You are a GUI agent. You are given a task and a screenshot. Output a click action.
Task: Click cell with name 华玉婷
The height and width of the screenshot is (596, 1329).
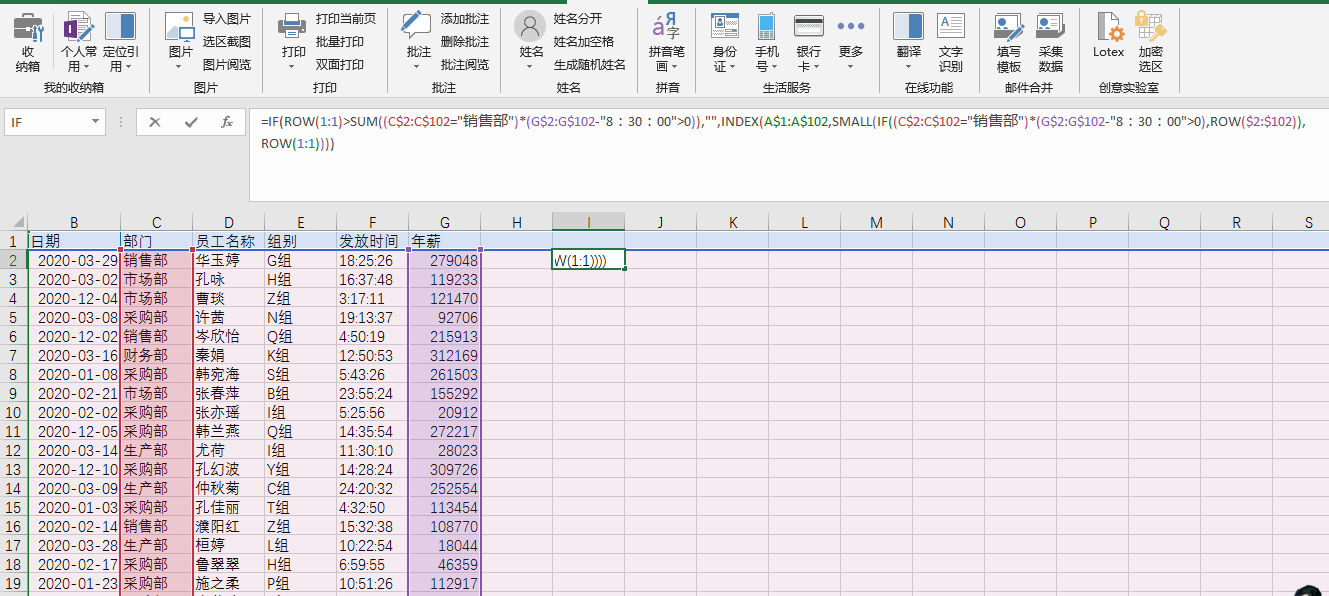click(x=228, y=260)
